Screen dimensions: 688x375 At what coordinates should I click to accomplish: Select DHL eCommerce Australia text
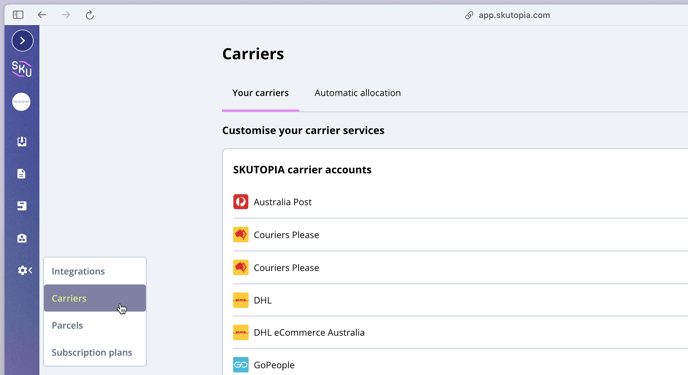[x=309, y=332]
